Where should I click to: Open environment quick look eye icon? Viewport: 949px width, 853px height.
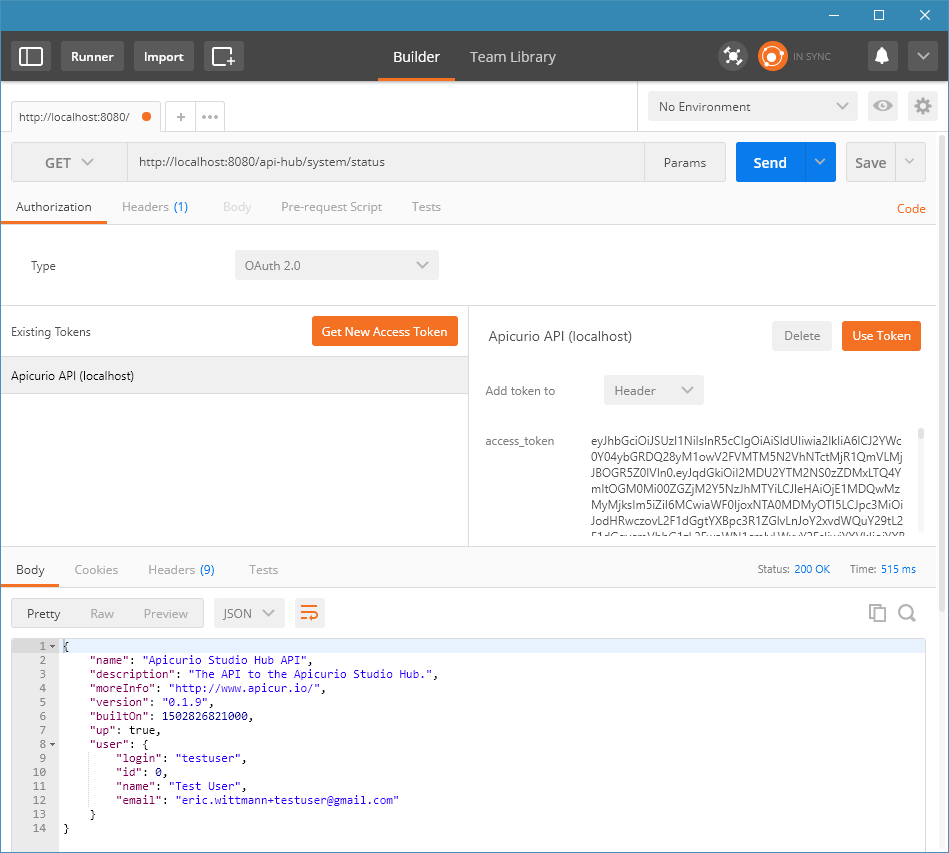[x=882, y=105]
